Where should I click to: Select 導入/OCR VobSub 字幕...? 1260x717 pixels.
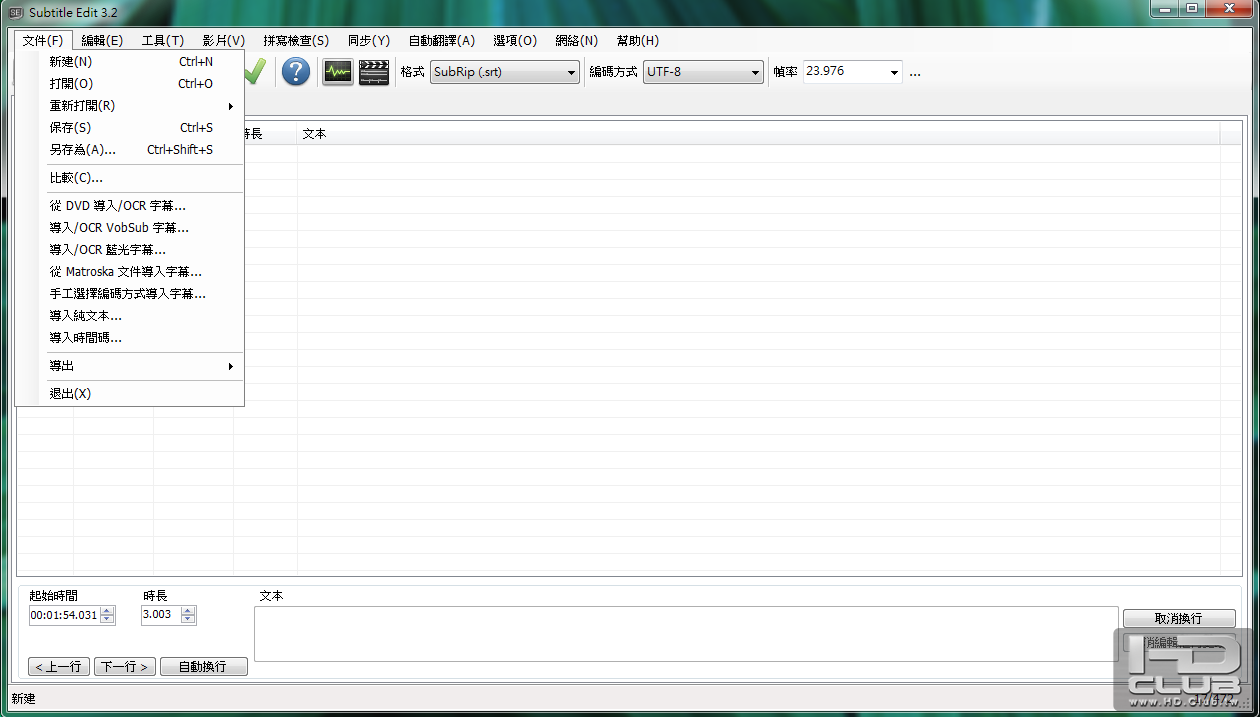[130, 228]
